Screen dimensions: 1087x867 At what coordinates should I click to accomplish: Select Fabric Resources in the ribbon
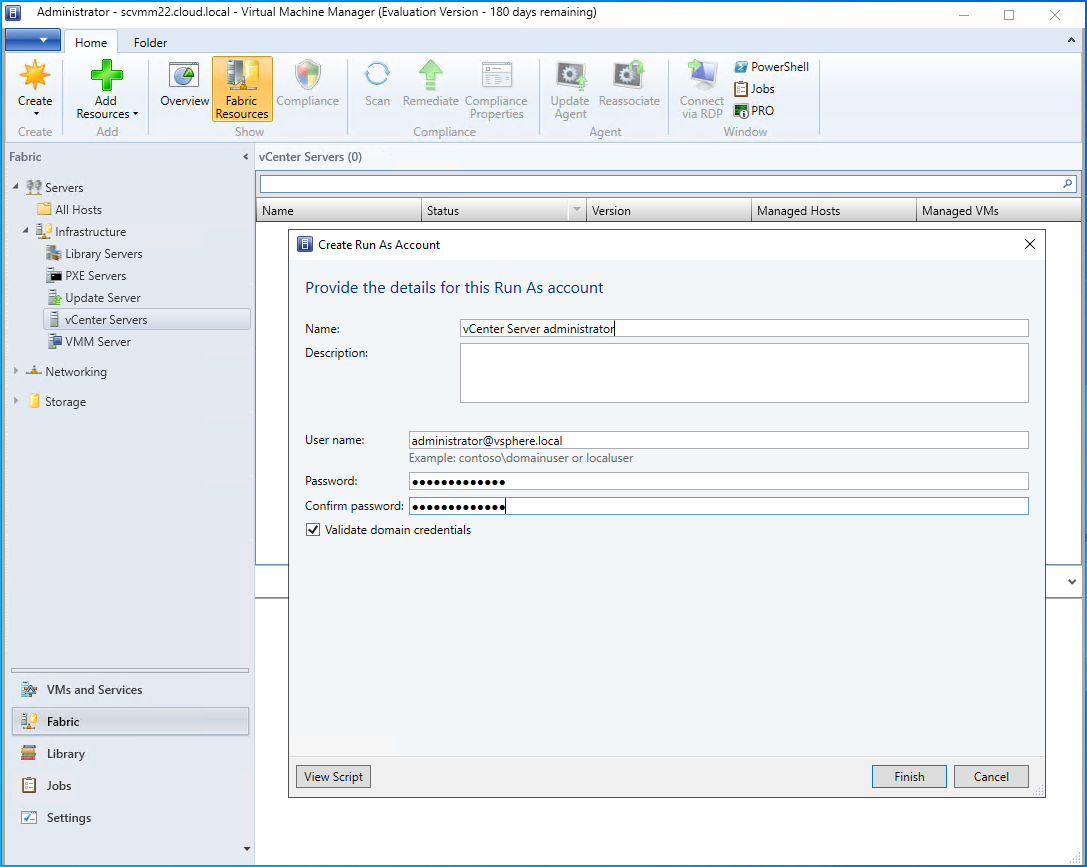[x=242, y=89]
